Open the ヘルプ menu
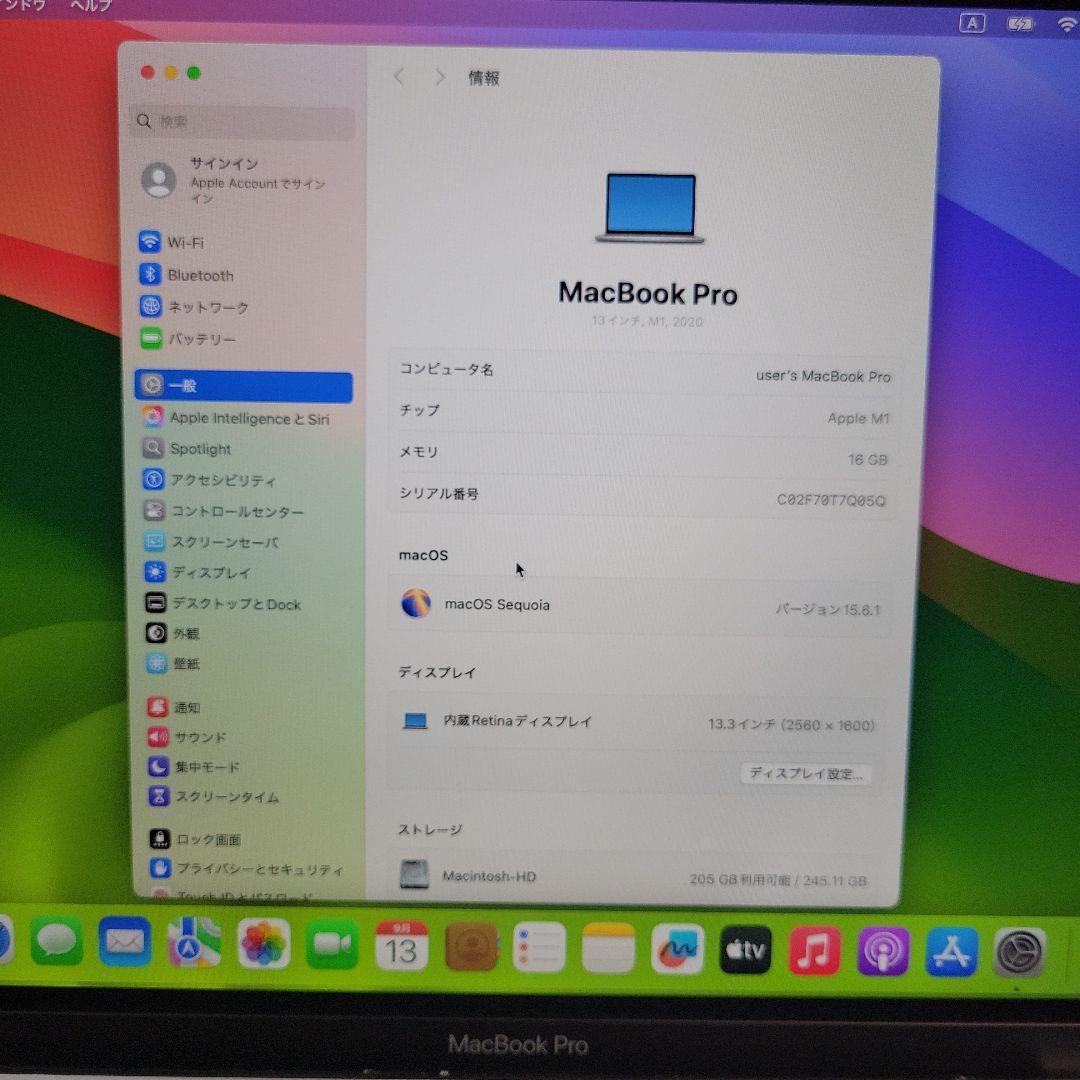The width and height of the screenshot is (1080, 1080). coord(90,6)
